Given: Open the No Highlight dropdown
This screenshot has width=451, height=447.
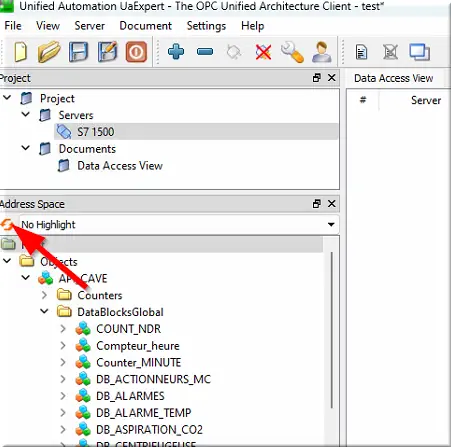Looking at the screenshot, I should pyautogui.click(x=179, y=225).
